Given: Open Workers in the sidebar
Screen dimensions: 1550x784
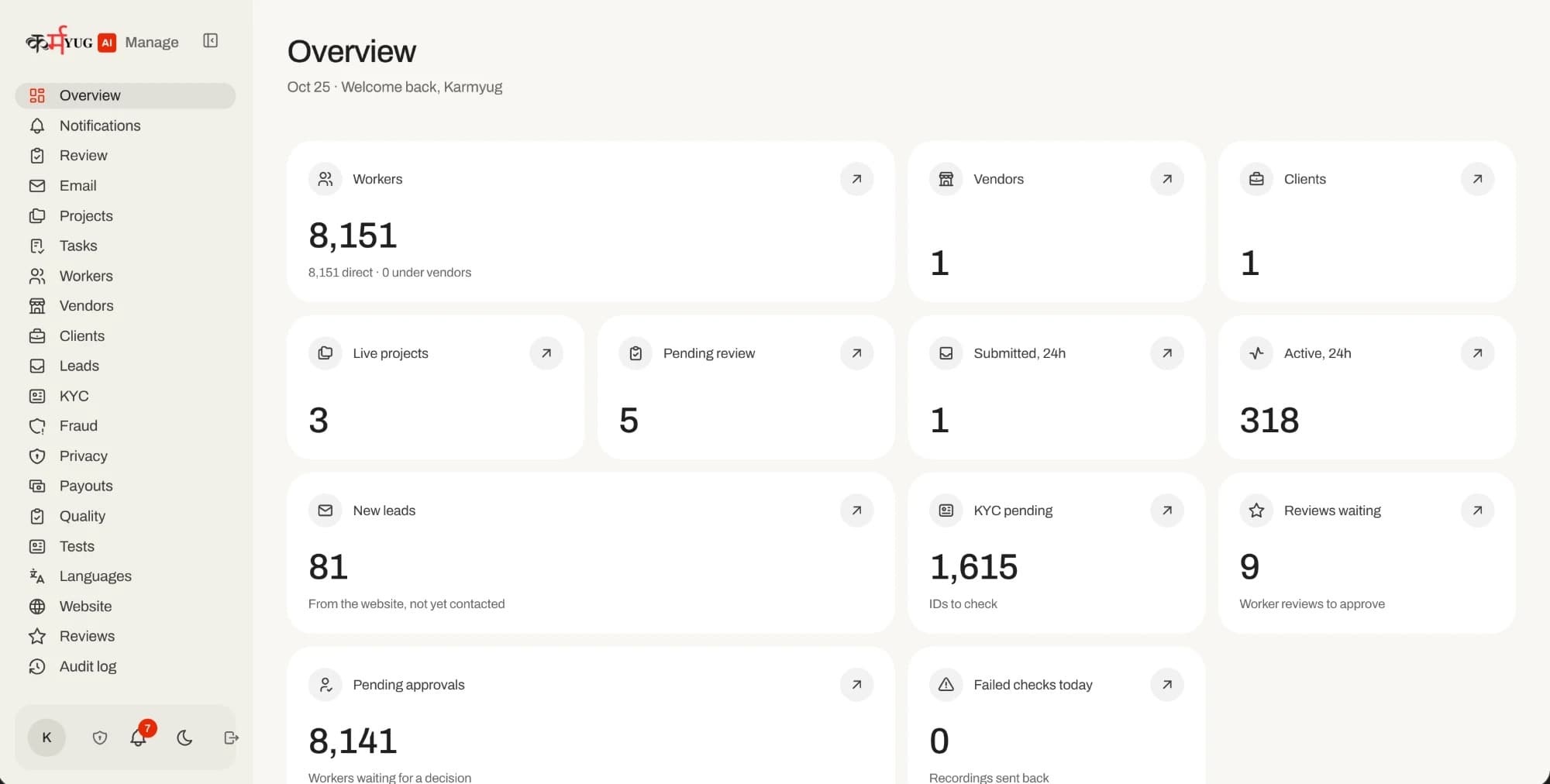Looking at the screenshot, I should tap(126, 276).
